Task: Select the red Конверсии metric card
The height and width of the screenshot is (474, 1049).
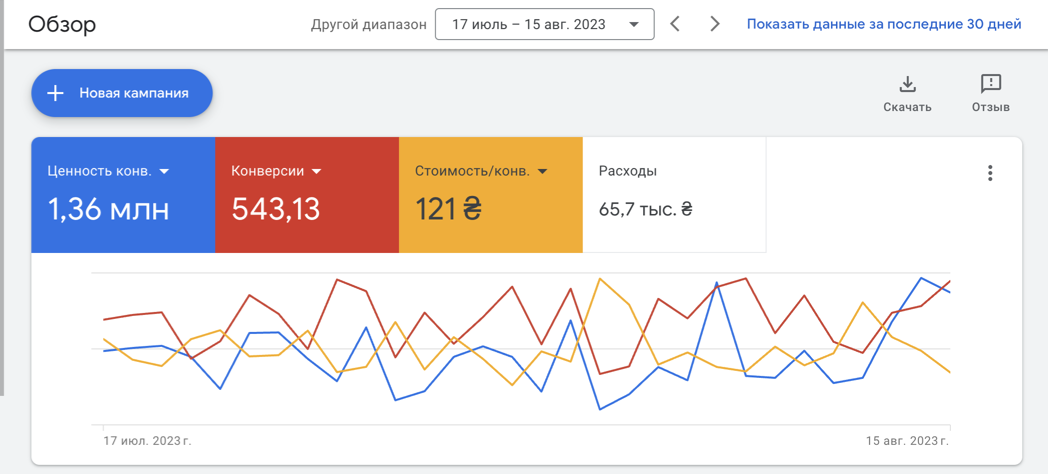Action: click(x=307, y=195)
